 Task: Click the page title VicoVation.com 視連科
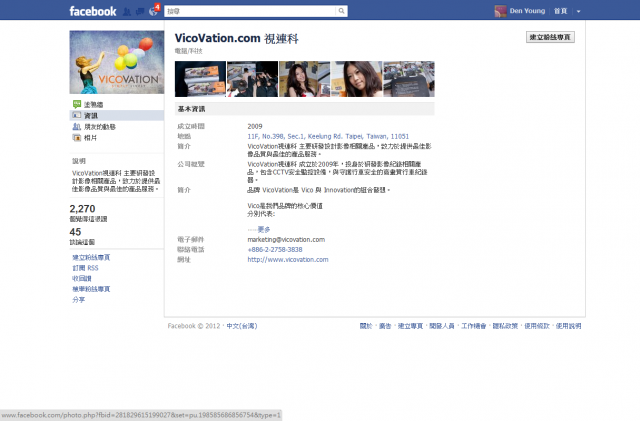point(237,38)
